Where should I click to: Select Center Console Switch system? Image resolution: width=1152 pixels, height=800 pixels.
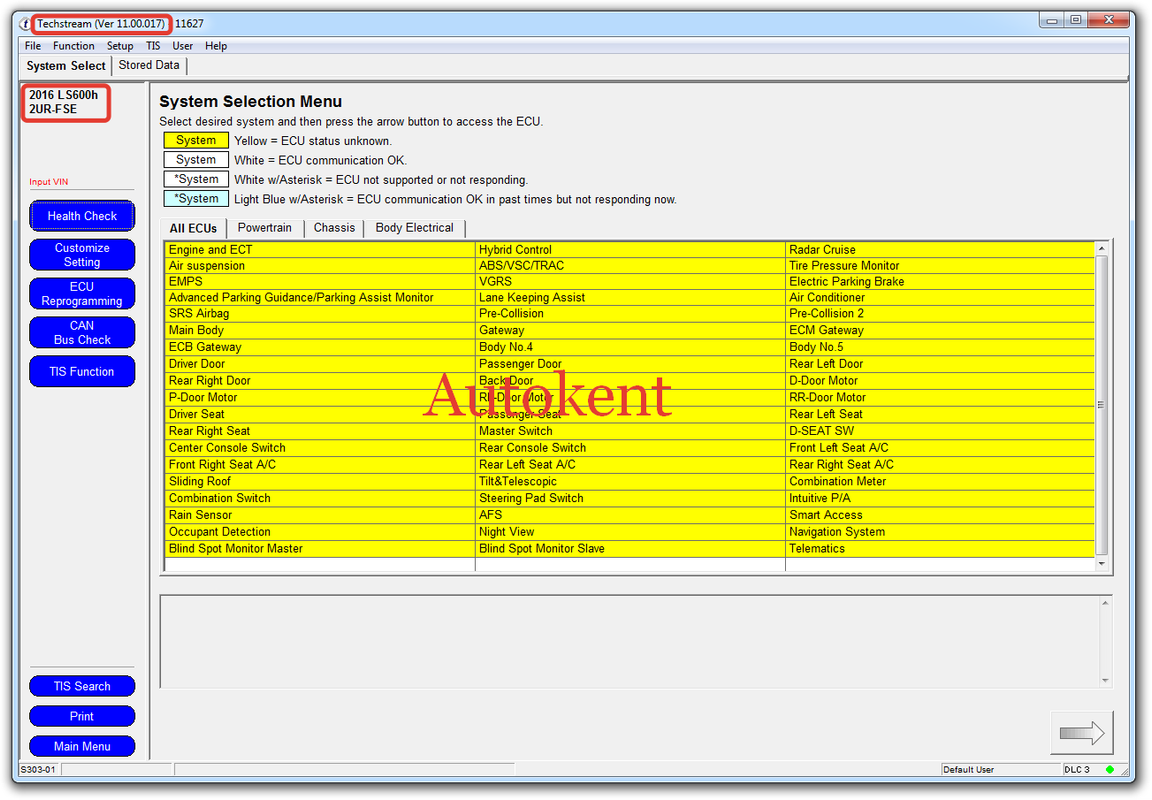pos(320,448)
